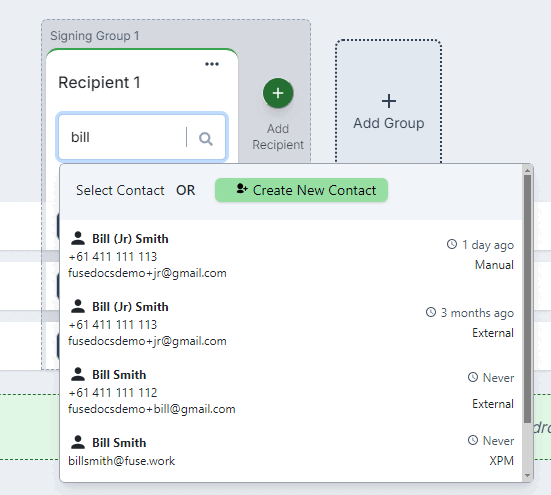The height and width of the screenshot is (495, 551).
Task: Click the 3 months ago timestamp
Action: pyautogui.click(x=477, y=313)
